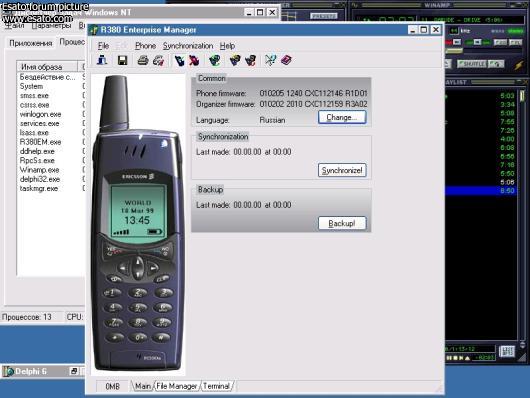Click the green globe synchronize toolbar icon
The width and height of the screenshot is (530, 398).
[x=215, y=61]
